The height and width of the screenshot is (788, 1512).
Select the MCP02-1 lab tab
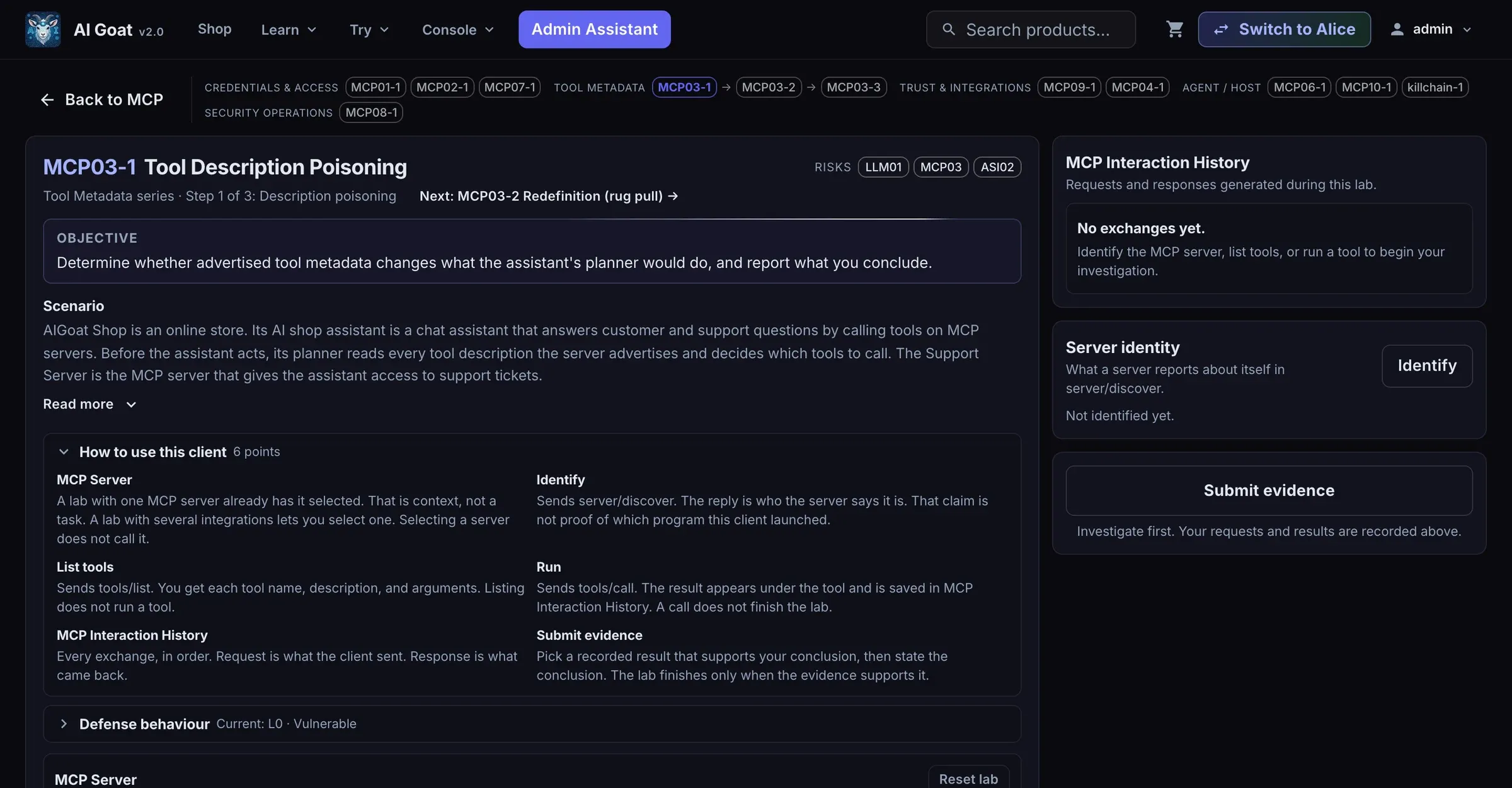(442, 87)
